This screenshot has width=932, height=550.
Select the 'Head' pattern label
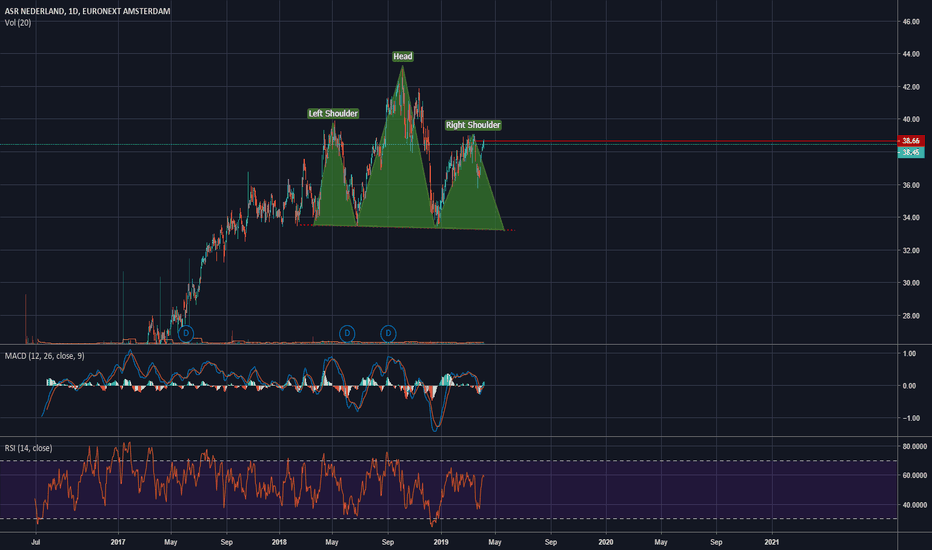pyautogui.click(x=402, y=56)
